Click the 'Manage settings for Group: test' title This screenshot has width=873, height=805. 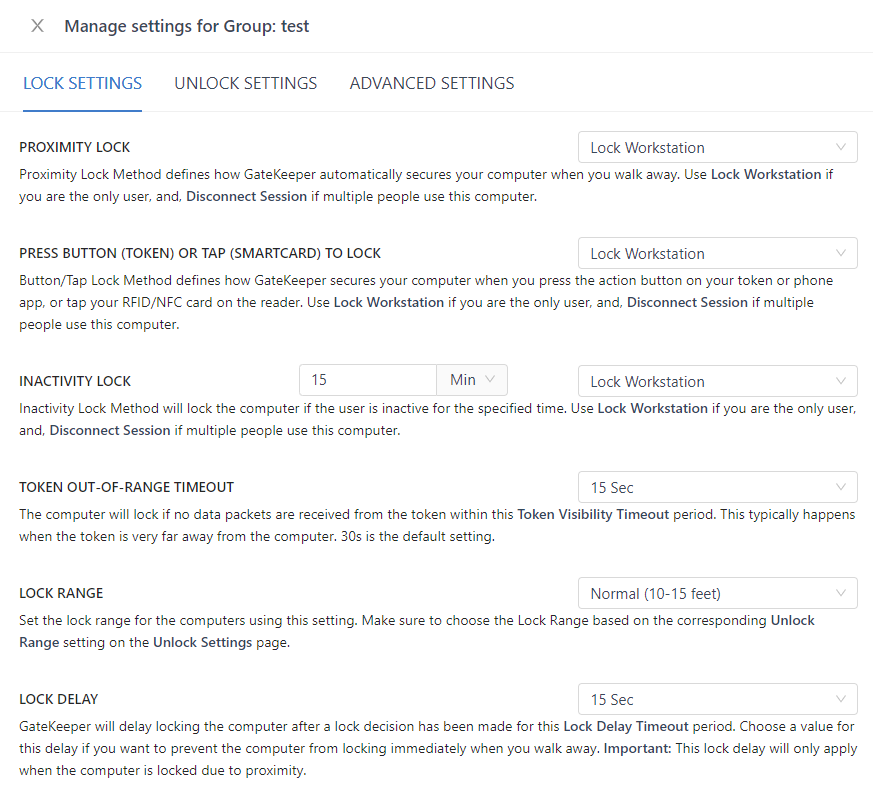coord(187,26)
